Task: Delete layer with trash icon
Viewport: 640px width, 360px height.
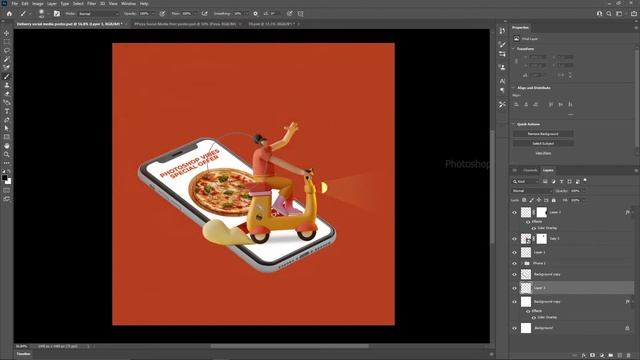Action: click(x=629, y=356)
